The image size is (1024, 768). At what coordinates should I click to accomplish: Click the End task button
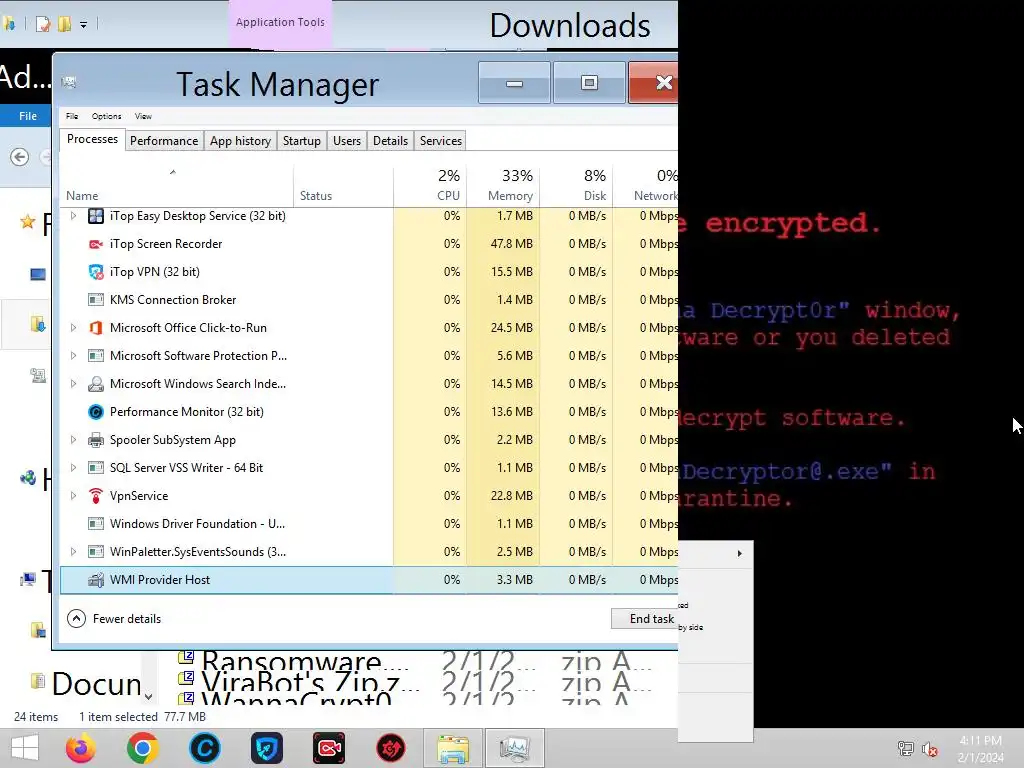[x=645, y=619]
